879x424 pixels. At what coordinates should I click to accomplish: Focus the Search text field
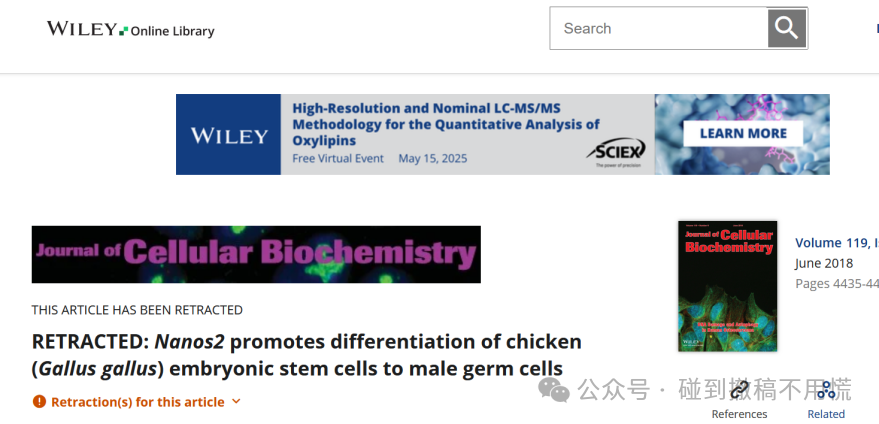pyautogui.click(x=659, y=28)
